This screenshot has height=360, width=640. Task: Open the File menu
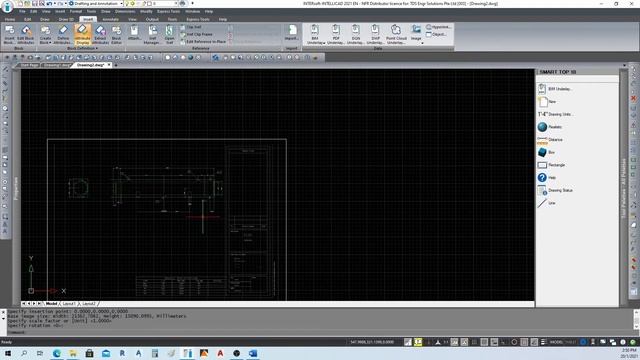(22, 11)
